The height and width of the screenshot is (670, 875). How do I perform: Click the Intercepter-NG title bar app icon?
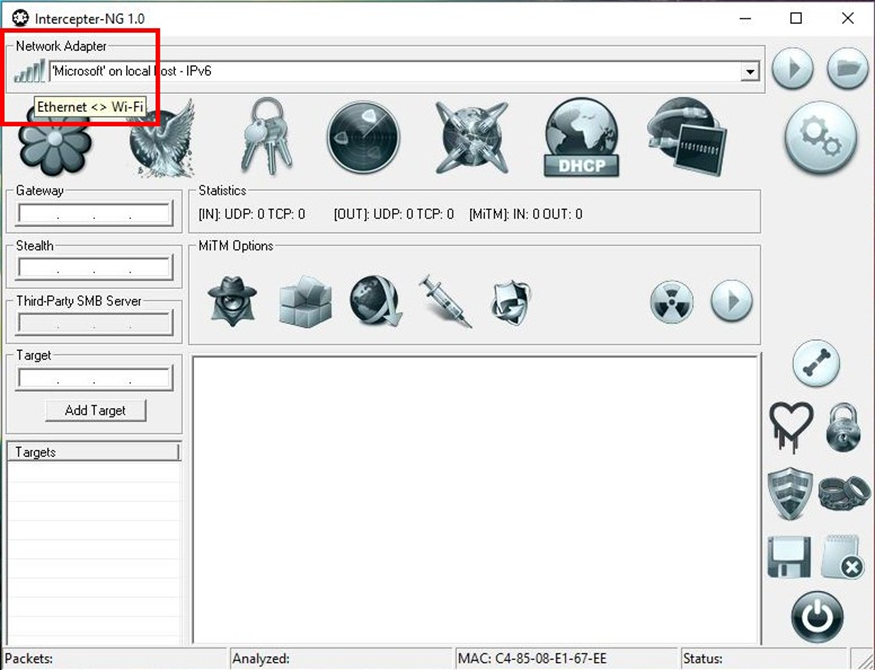point(20,18)
